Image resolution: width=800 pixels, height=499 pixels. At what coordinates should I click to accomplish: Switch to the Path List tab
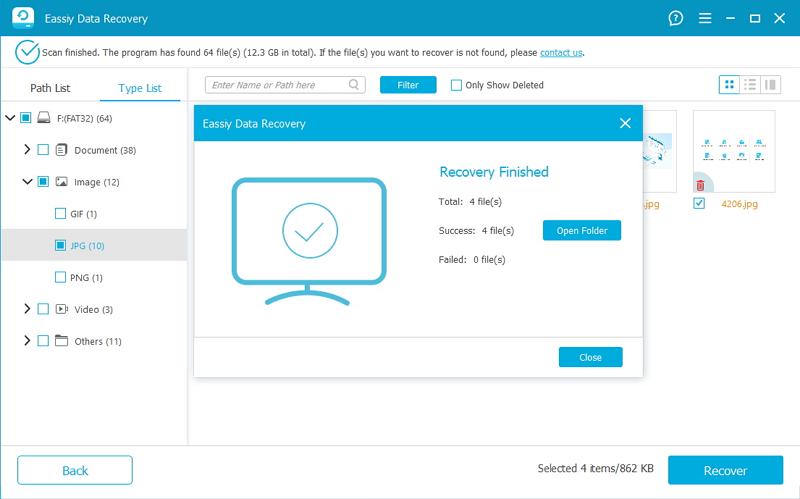point(50,88)
